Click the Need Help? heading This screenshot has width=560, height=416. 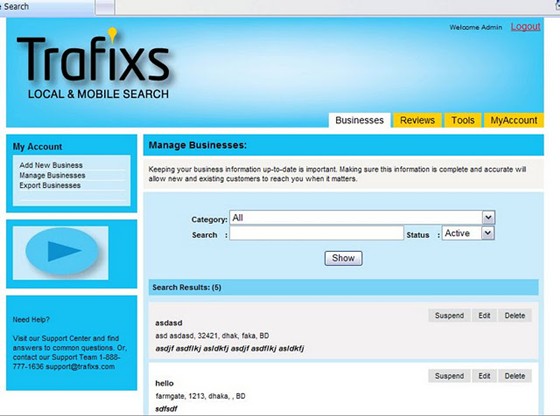click(31, 320)
